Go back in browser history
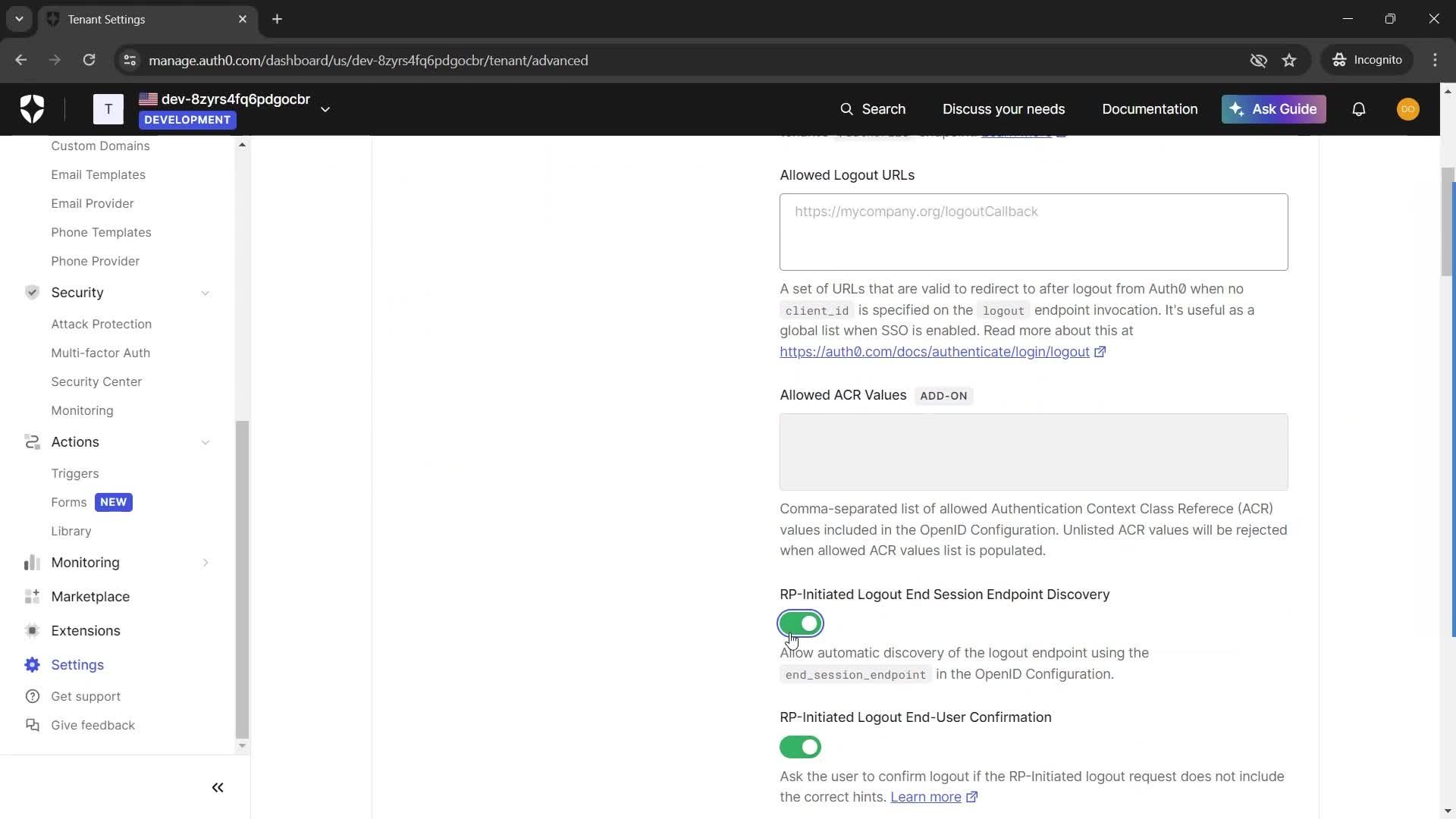 21,60
